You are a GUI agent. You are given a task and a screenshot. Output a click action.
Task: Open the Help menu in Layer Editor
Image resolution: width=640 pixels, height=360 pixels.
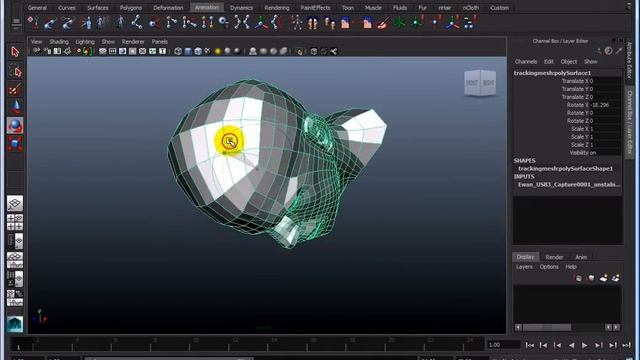pyautogui.click(x=571, y=267)
